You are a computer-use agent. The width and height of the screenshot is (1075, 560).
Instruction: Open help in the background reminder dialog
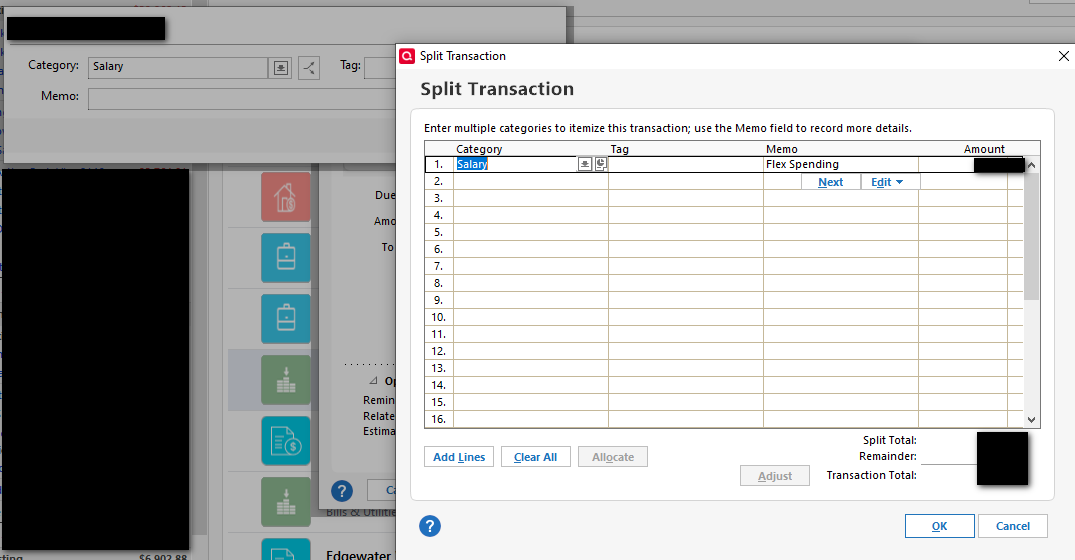click(x=341, y=491)
